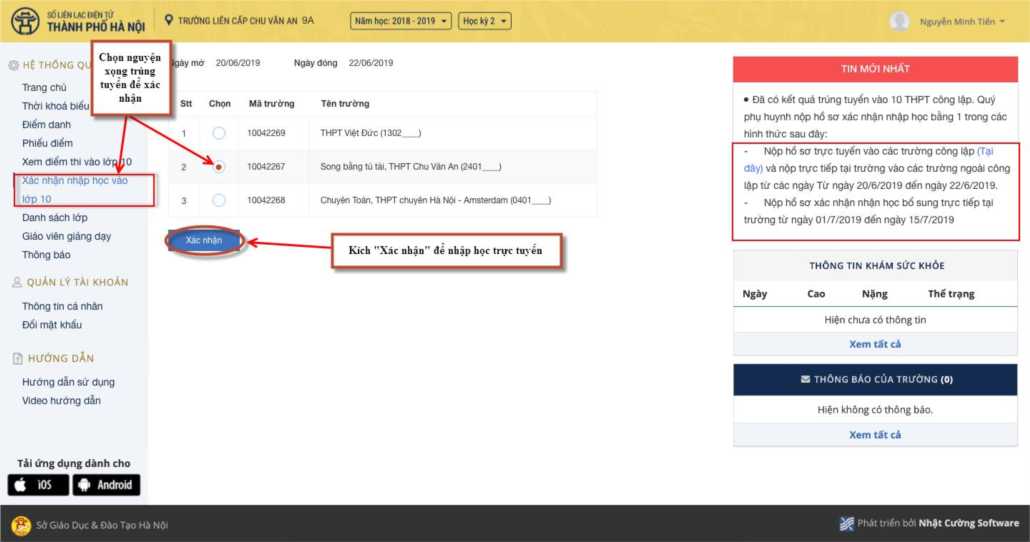Download the iOS app badge
1030x542 pixels.
click(x=38, y=485)
